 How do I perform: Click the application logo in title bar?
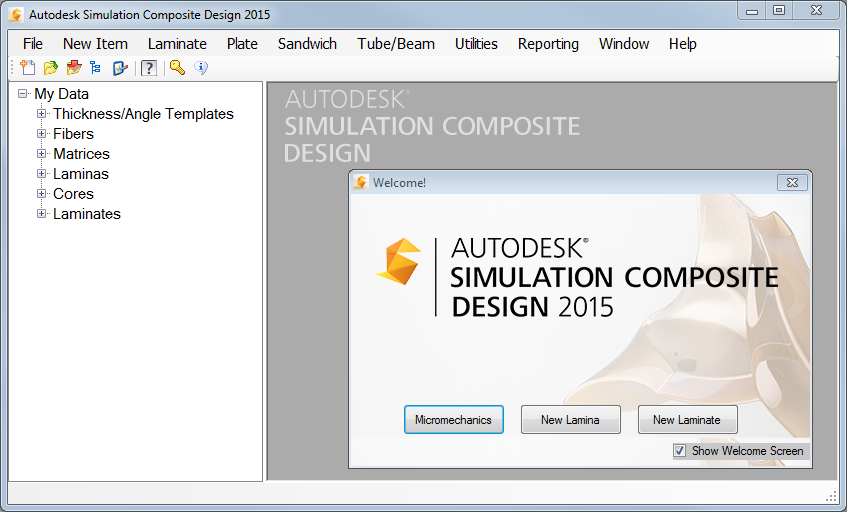(x=16, y=15)
